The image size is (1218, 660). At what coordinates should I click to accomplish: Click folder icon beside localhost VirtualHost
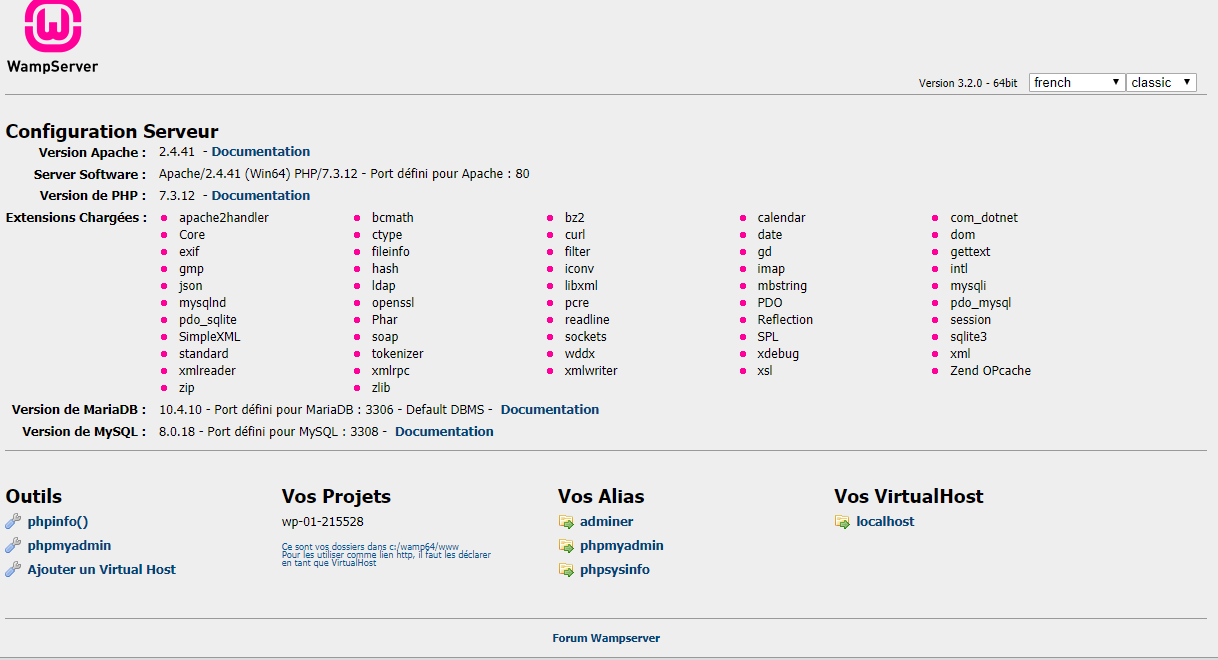coord(842,522)
